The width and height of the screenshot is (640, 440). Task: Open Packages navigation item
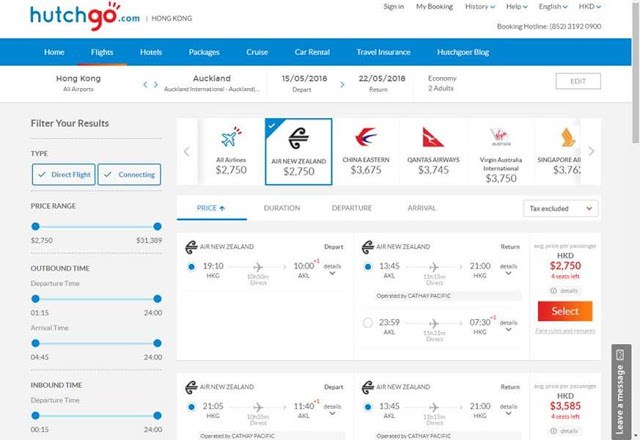pos(204,52)
